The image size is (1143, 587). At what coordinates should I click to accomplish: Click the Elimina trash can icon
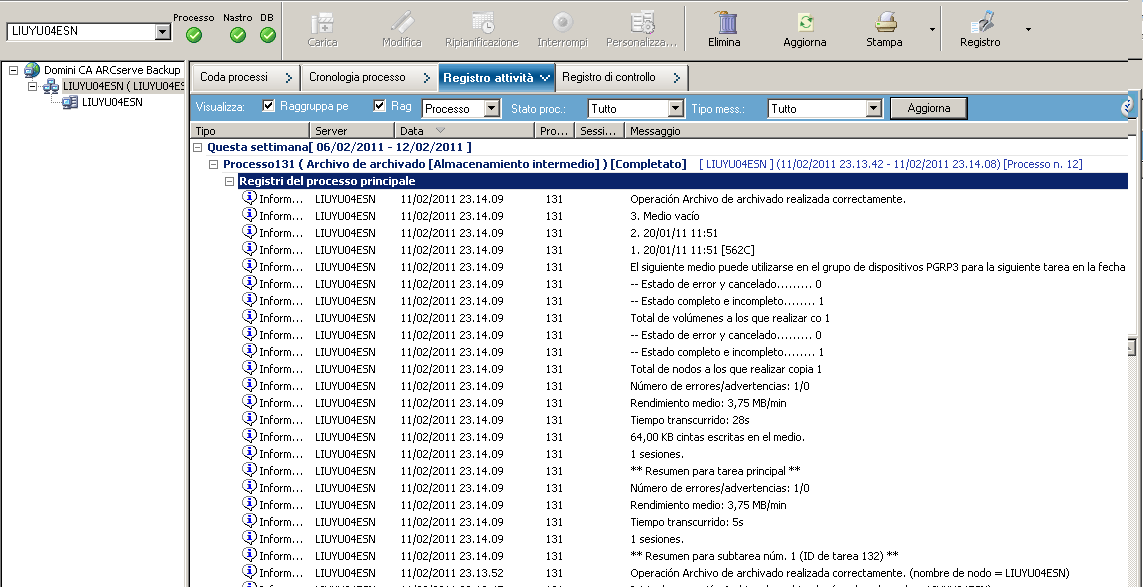tap(724, 23)
